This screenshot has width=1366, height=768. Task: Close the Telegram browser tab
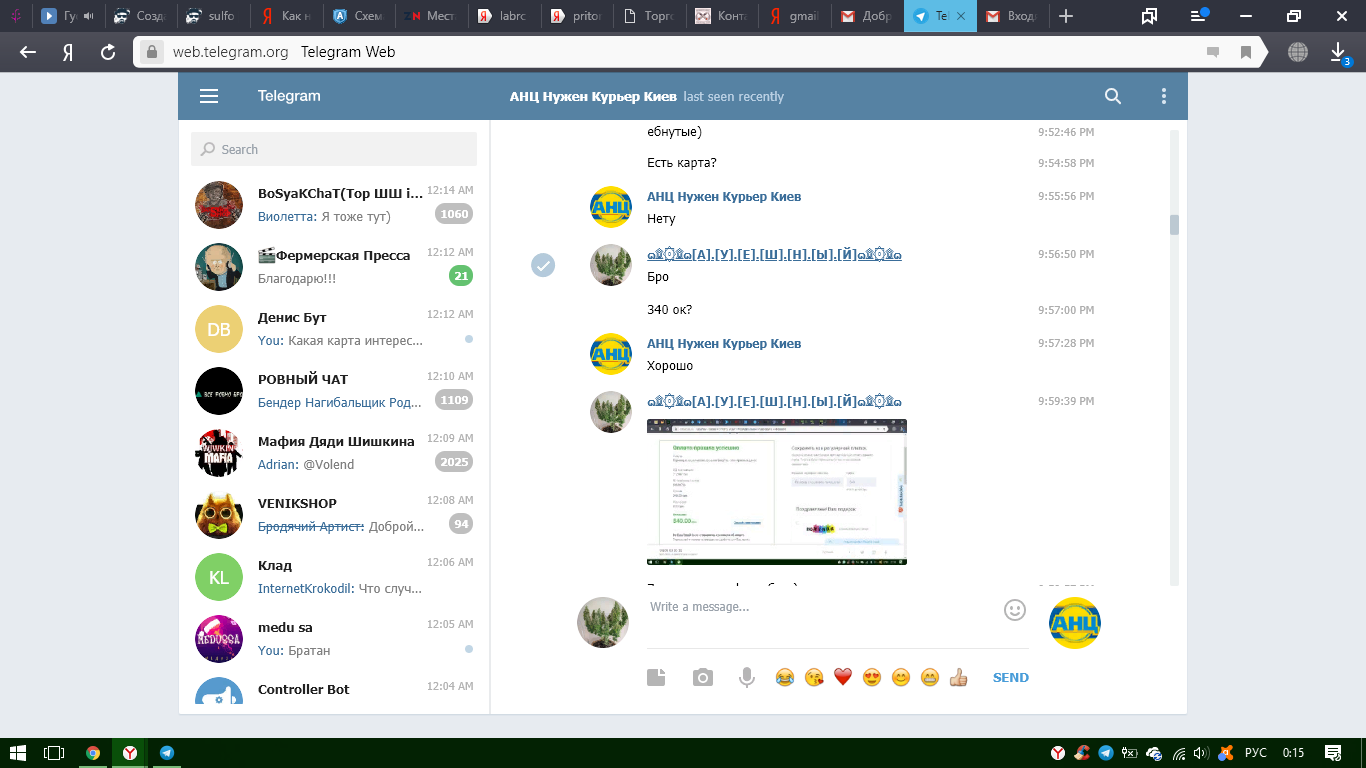coord(960,16)
